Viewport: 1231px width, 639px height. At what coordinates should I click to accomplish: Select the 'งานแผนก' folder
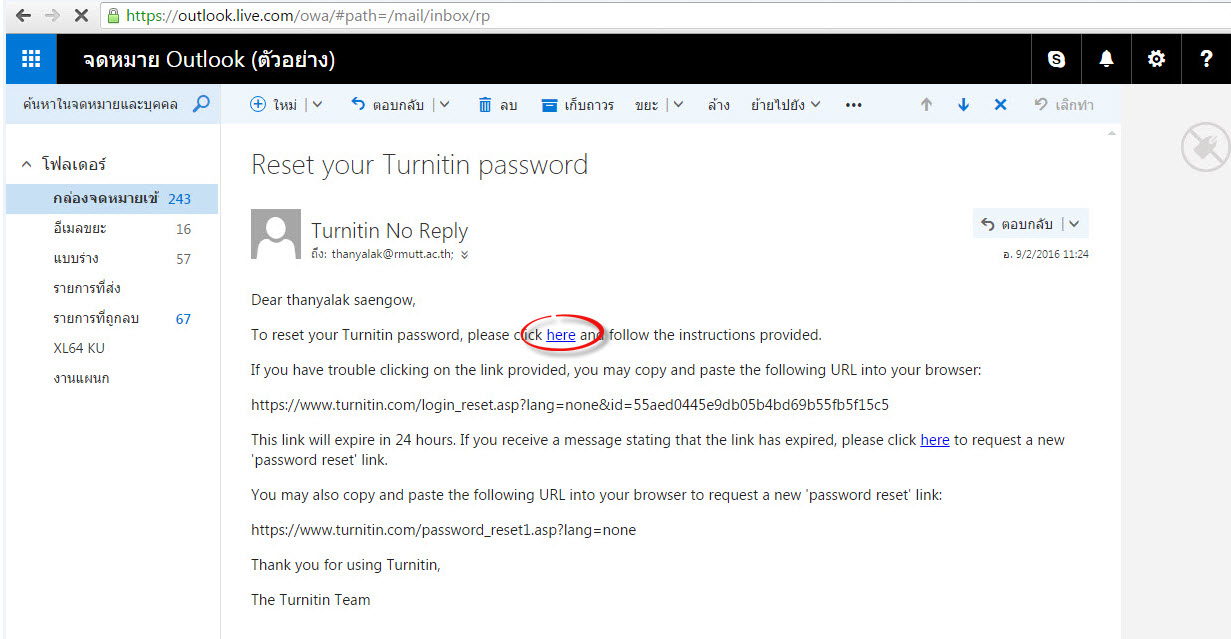(112, 378)
